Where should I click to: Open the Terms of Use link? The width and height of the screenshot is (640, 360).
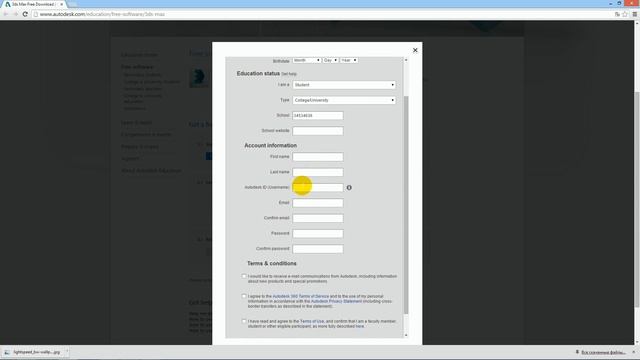tap(312, 322)
